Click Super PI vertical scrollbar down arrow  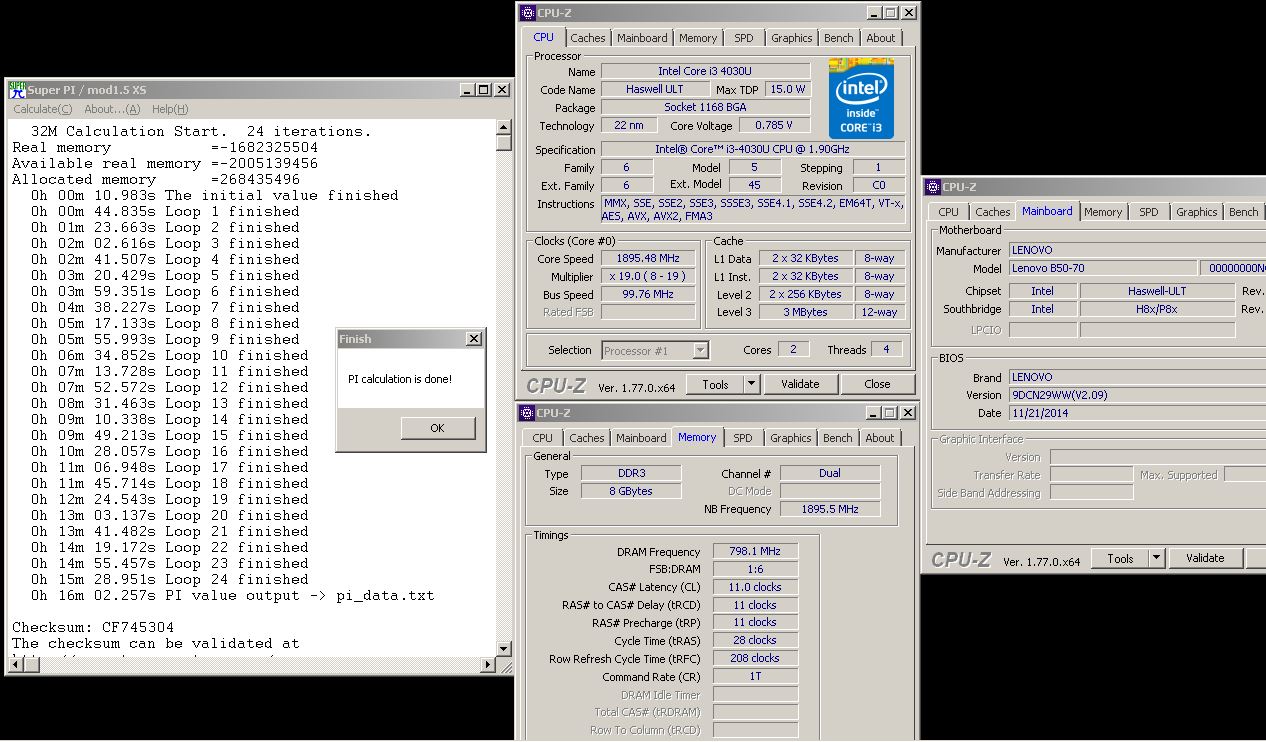tap(504, 649)
